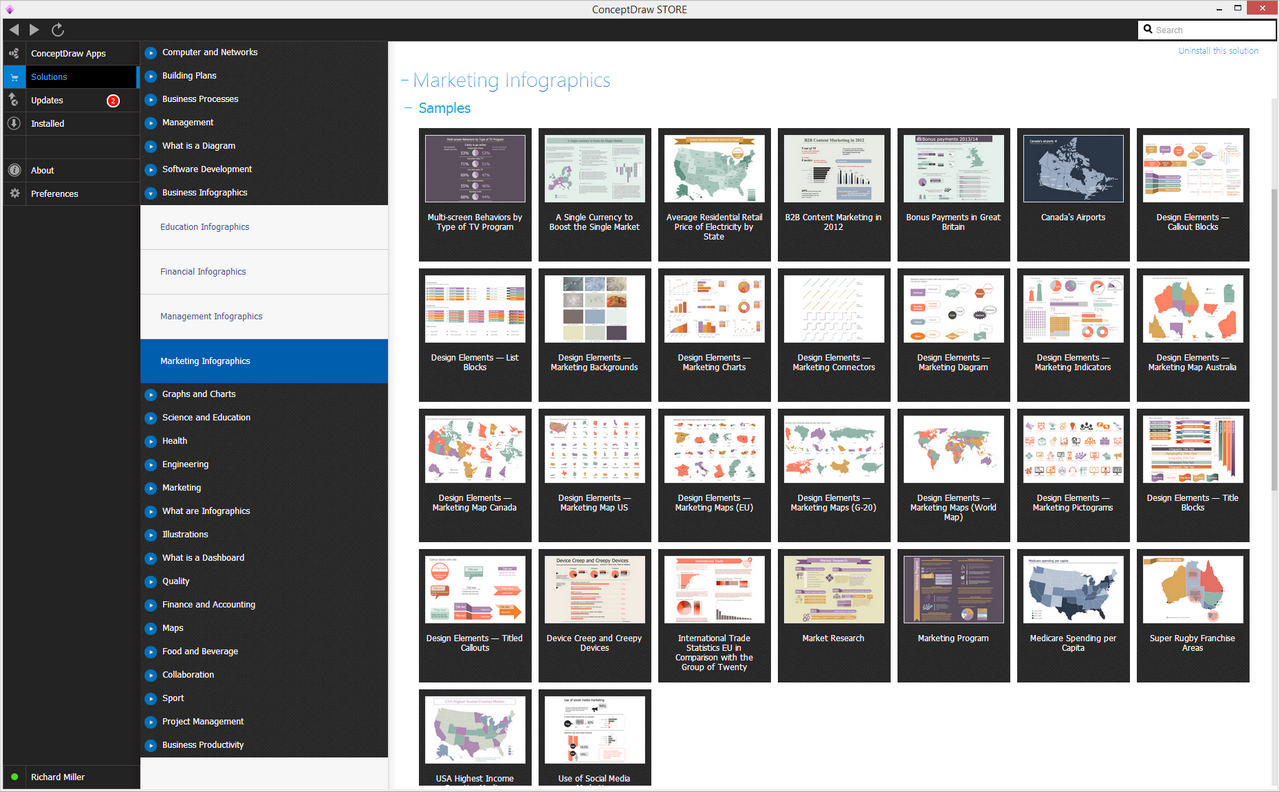Open Design Elements — Marketing Map Australia sample
Image resolution: width=1280 pixels, height=792 pixels.
click(1193, 334)
